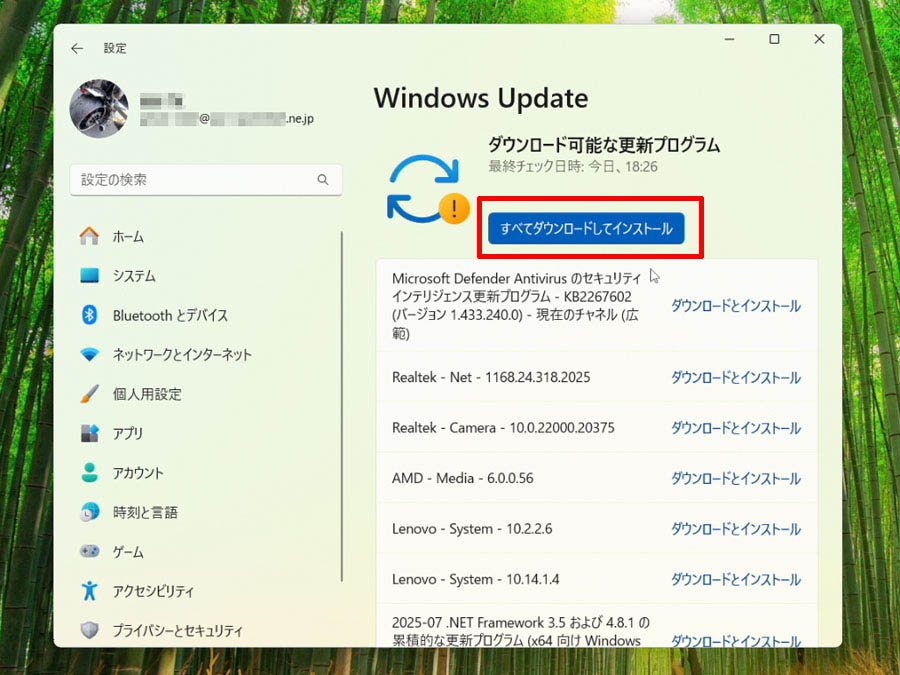The height and width of the screenshot is (675, 900).
Task: Click the Home house icon in sidebar
Action: pos(89,236)
